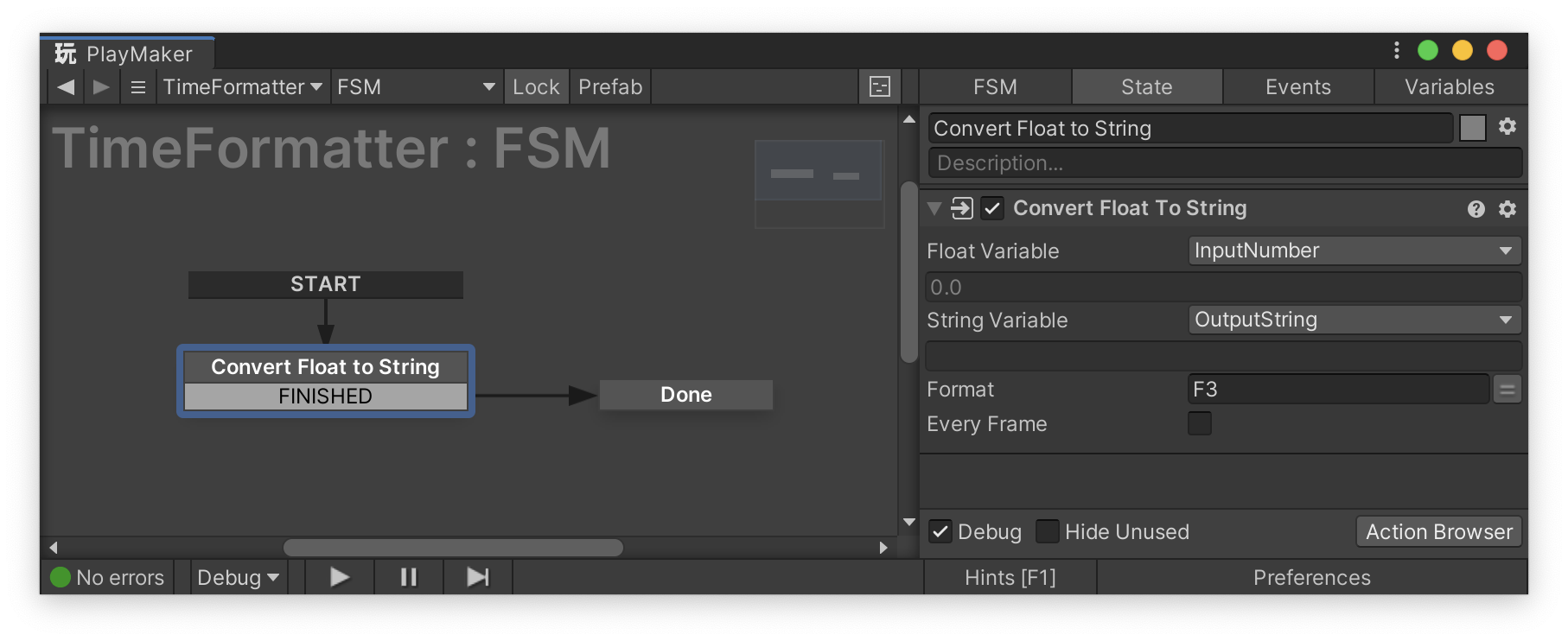The image size is (1568, 641).
Task: Open the action settings gear menu
Action: pyautogui.click(x=1507, y=209)
